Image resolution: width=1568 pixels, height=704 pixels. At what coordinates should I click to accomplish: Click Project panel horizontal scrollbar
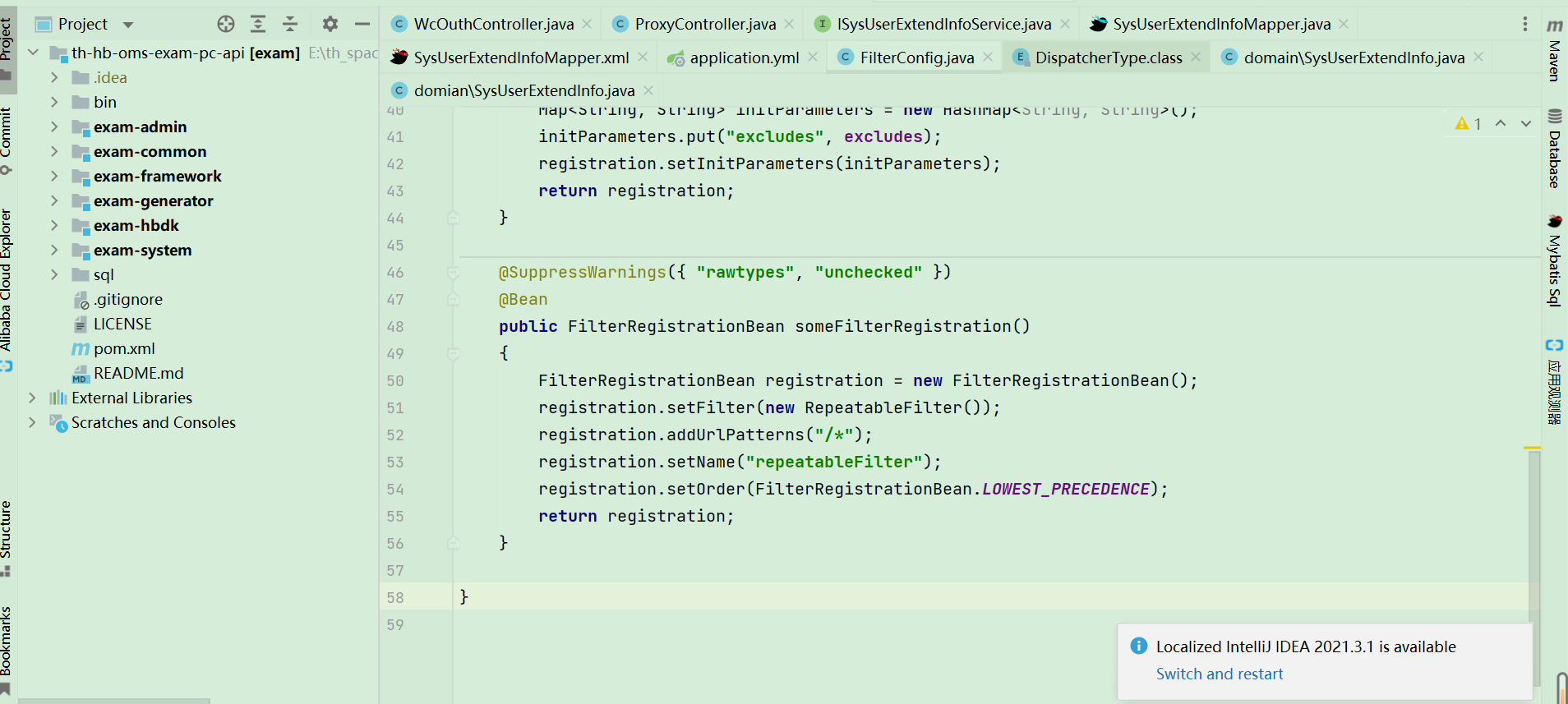point(114,701)
